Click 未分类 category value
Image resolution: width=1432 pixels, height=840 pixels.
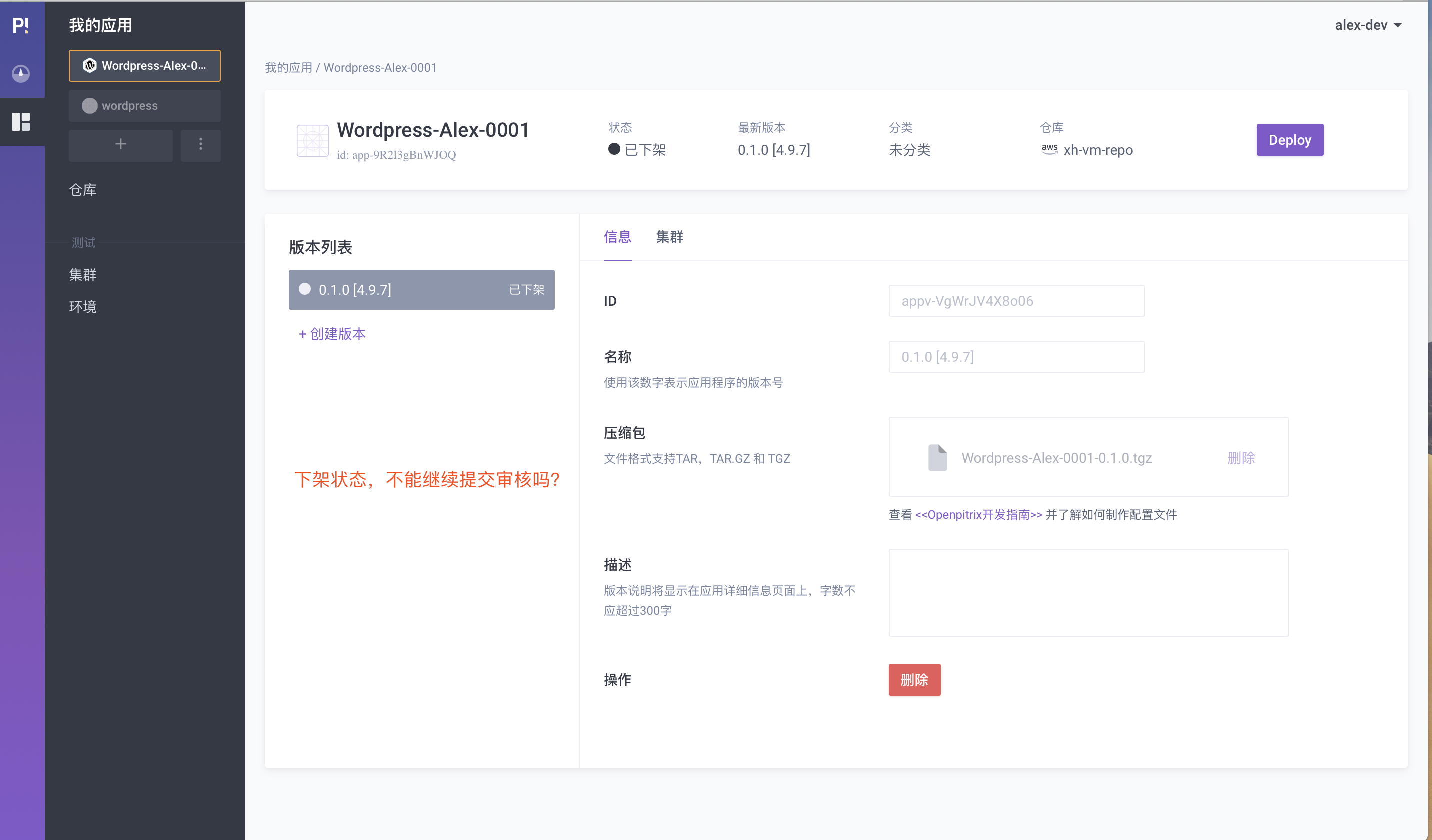(x=910, y=150)
